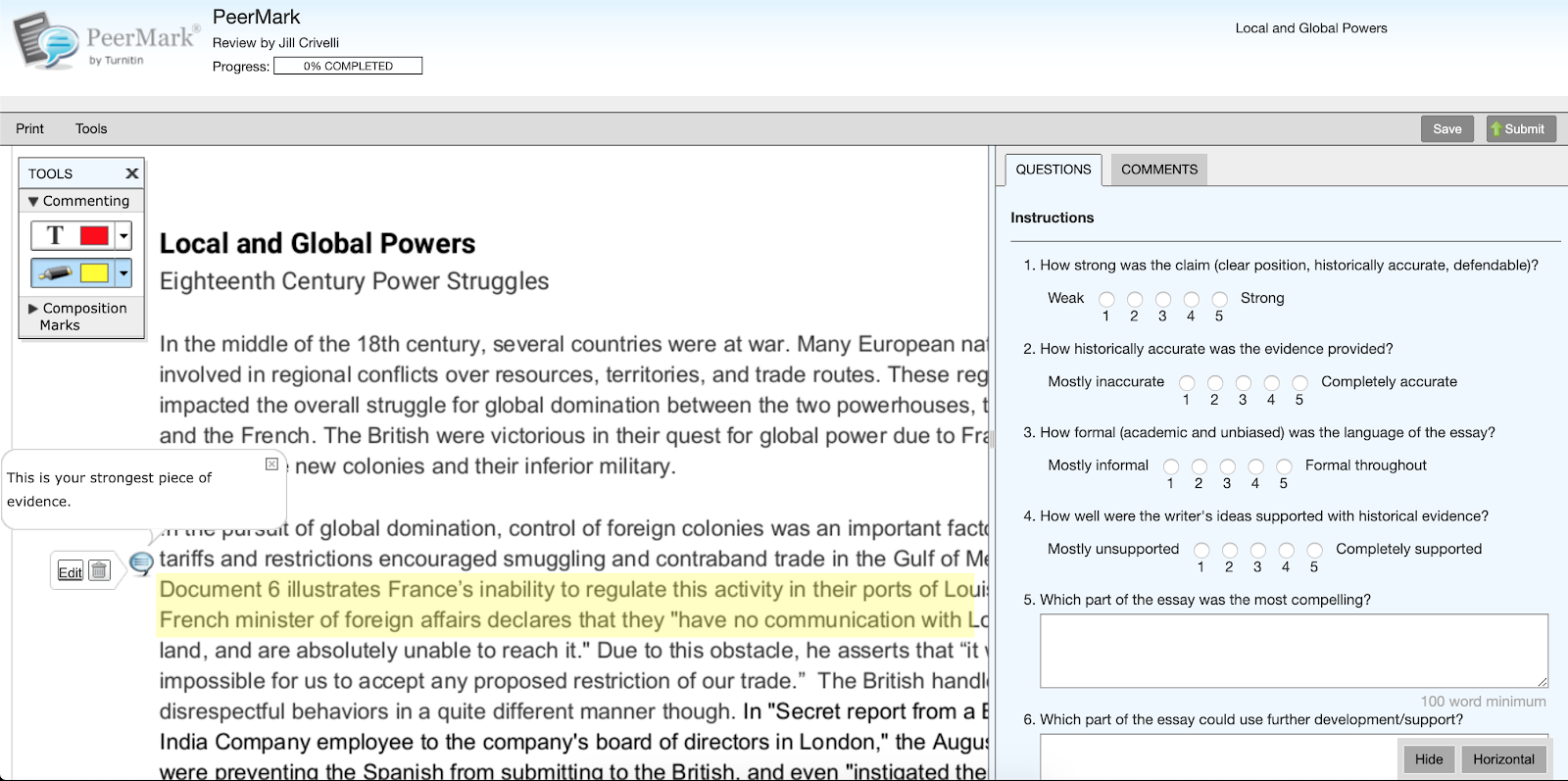The height and width of the screenshot is (781, 1568).
Task: Click the comment text 'This is your strongest piece'
Action: [x=109, y=489]
